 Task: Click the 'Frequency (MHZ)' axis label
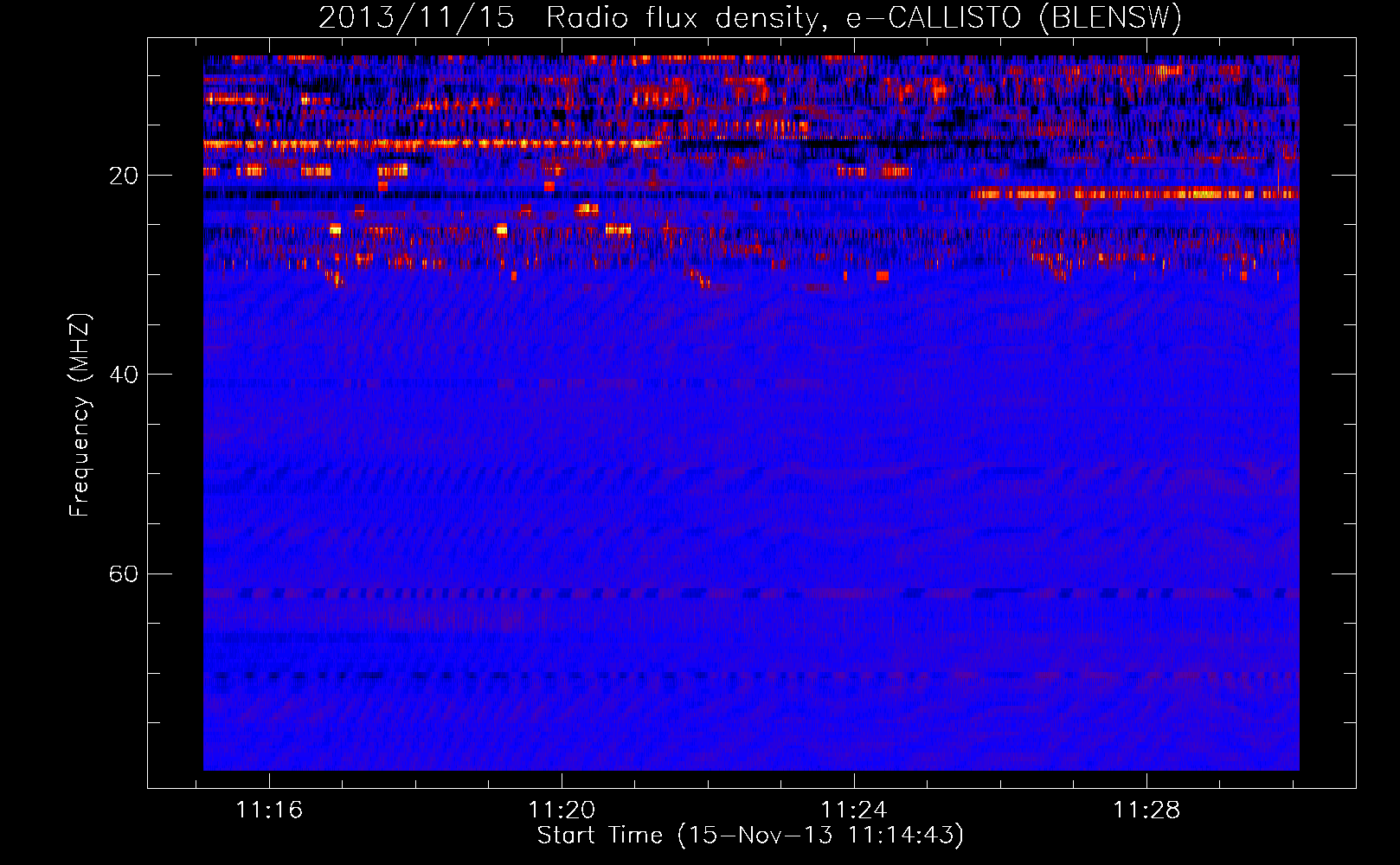tap(80, 415)
